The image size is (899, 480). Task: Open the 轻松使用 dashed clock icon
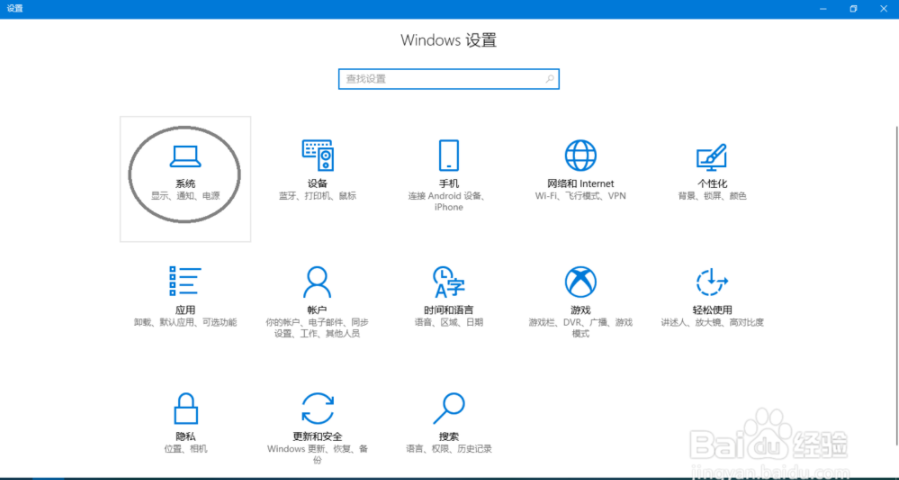[712, 282]
